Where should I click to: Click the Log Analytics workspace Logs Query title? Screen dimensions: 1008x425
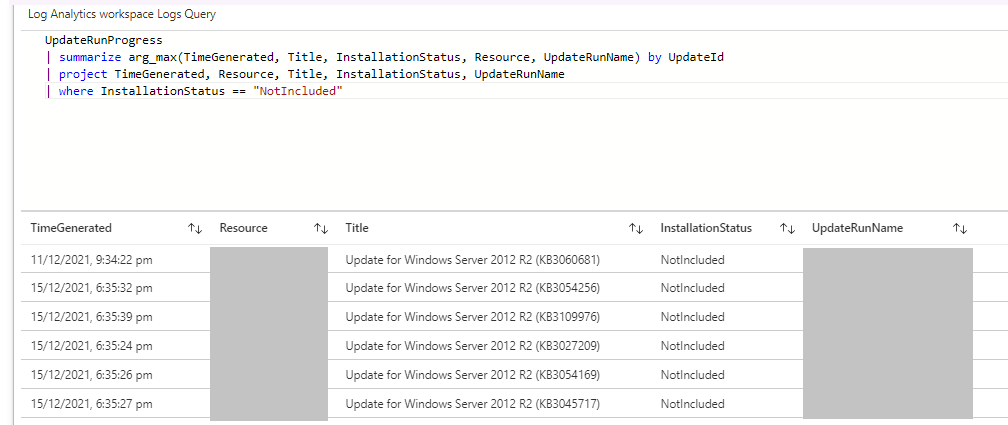click(x=121, y=15)
